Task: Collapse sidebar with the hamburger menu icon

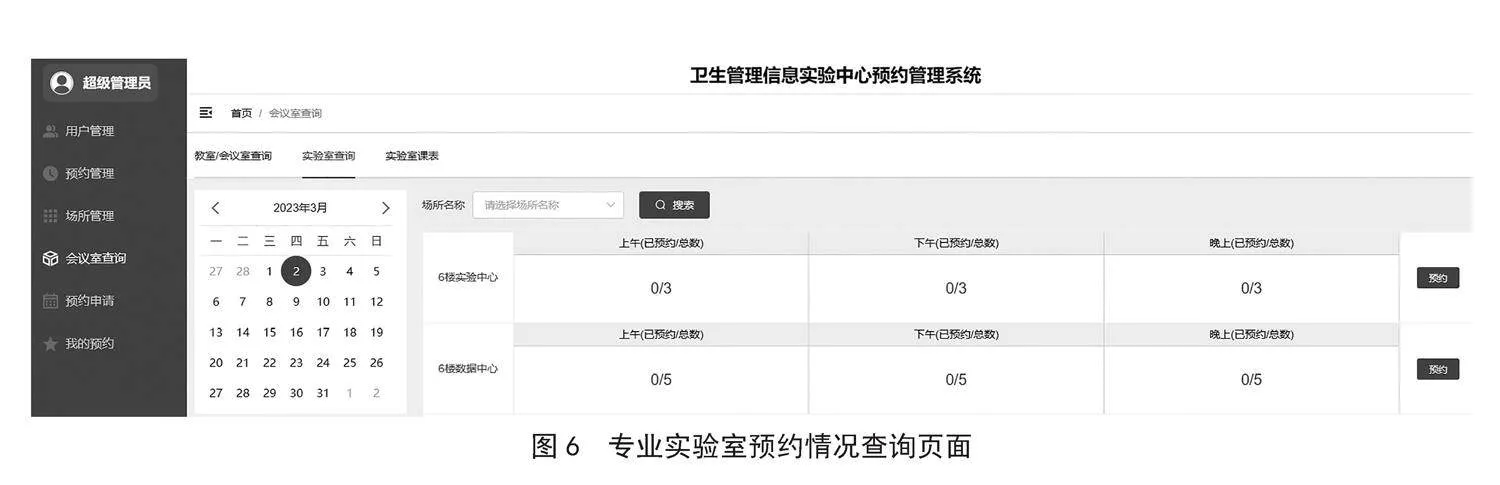Action: (206, 113)
